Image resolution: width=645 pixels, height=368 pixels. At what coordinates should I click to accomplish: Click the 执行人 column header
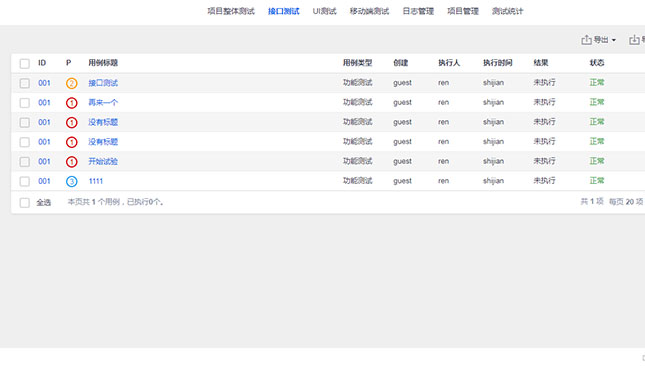point(449,63)
